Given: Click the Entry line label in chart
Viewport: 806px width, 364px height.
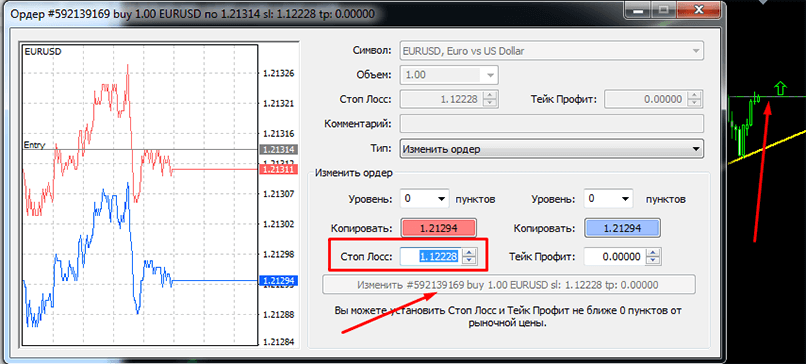Looking at the screenshot, I should [x=34, y=145].
